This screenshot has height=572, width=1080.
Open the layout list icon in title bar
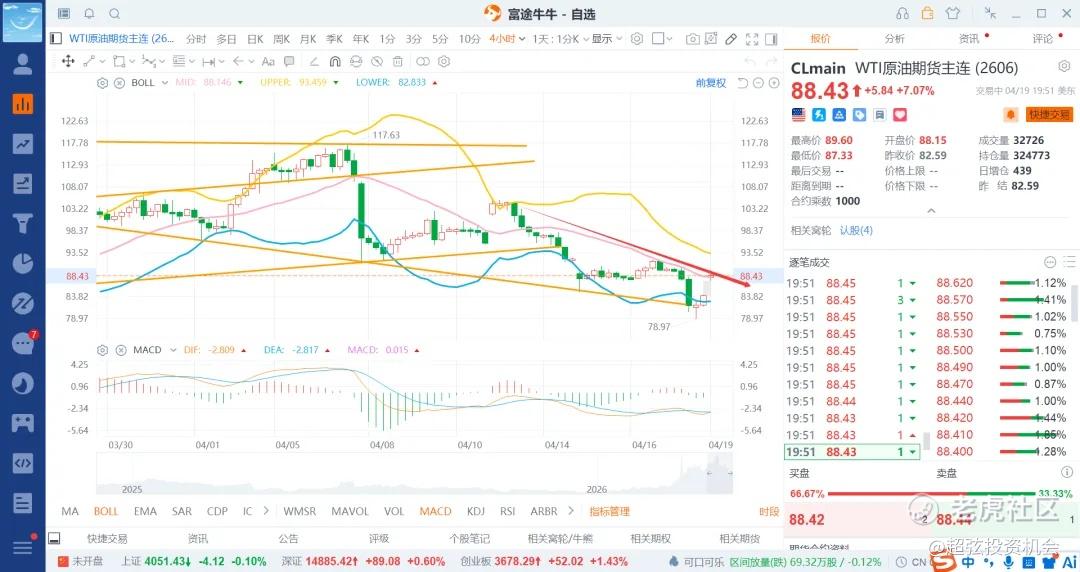point(64,14)
